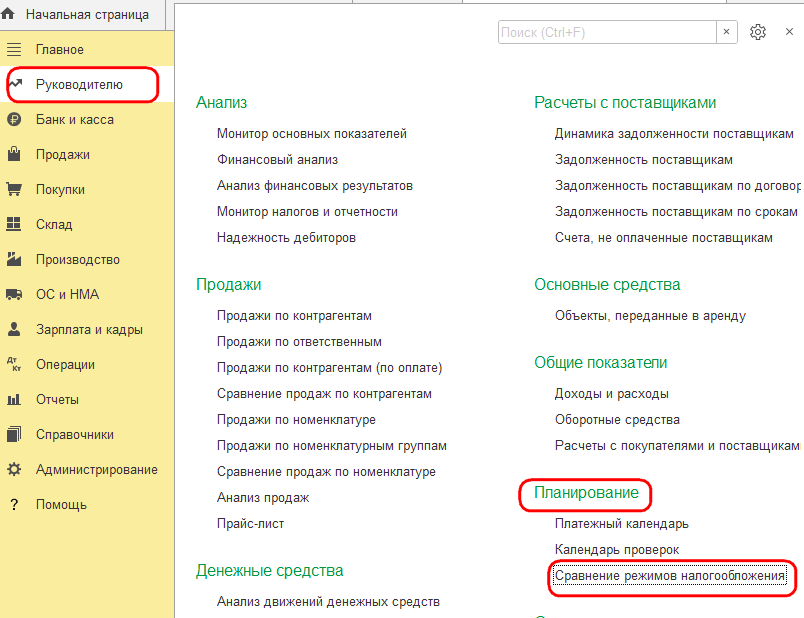Screen dimensions: 804x618
Task: Open Доходы и расходы report
Action: [612, 393]
